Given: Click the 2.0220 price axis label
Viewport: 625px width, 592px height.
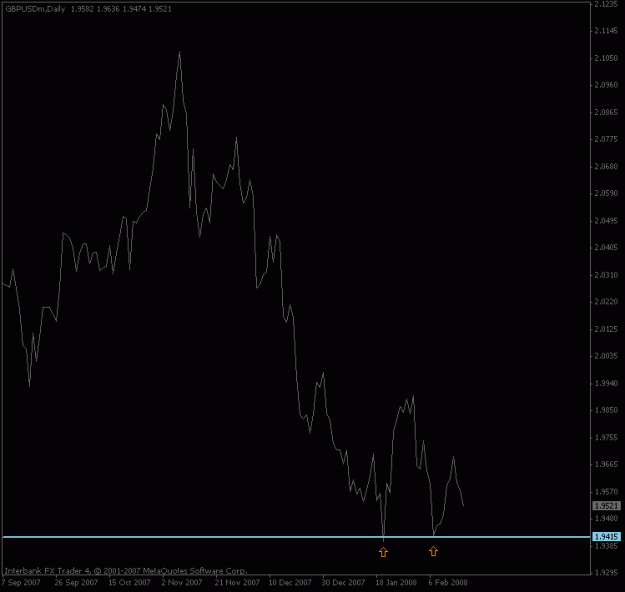Looking at the screenshot, I should tap(606, 302).
